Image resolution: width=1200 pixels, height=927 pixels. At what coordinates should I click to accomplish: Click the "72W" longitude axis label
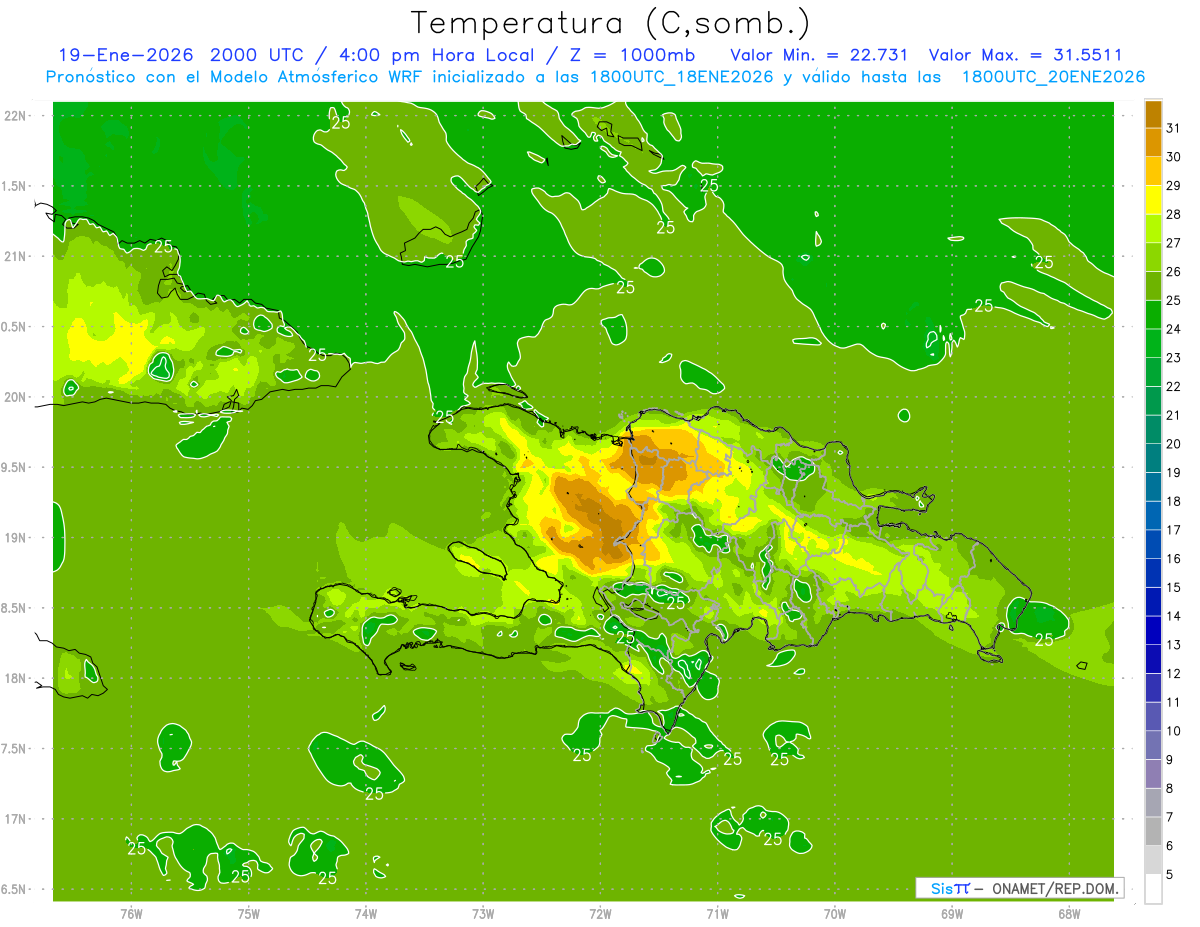click(x=600, y=913)
